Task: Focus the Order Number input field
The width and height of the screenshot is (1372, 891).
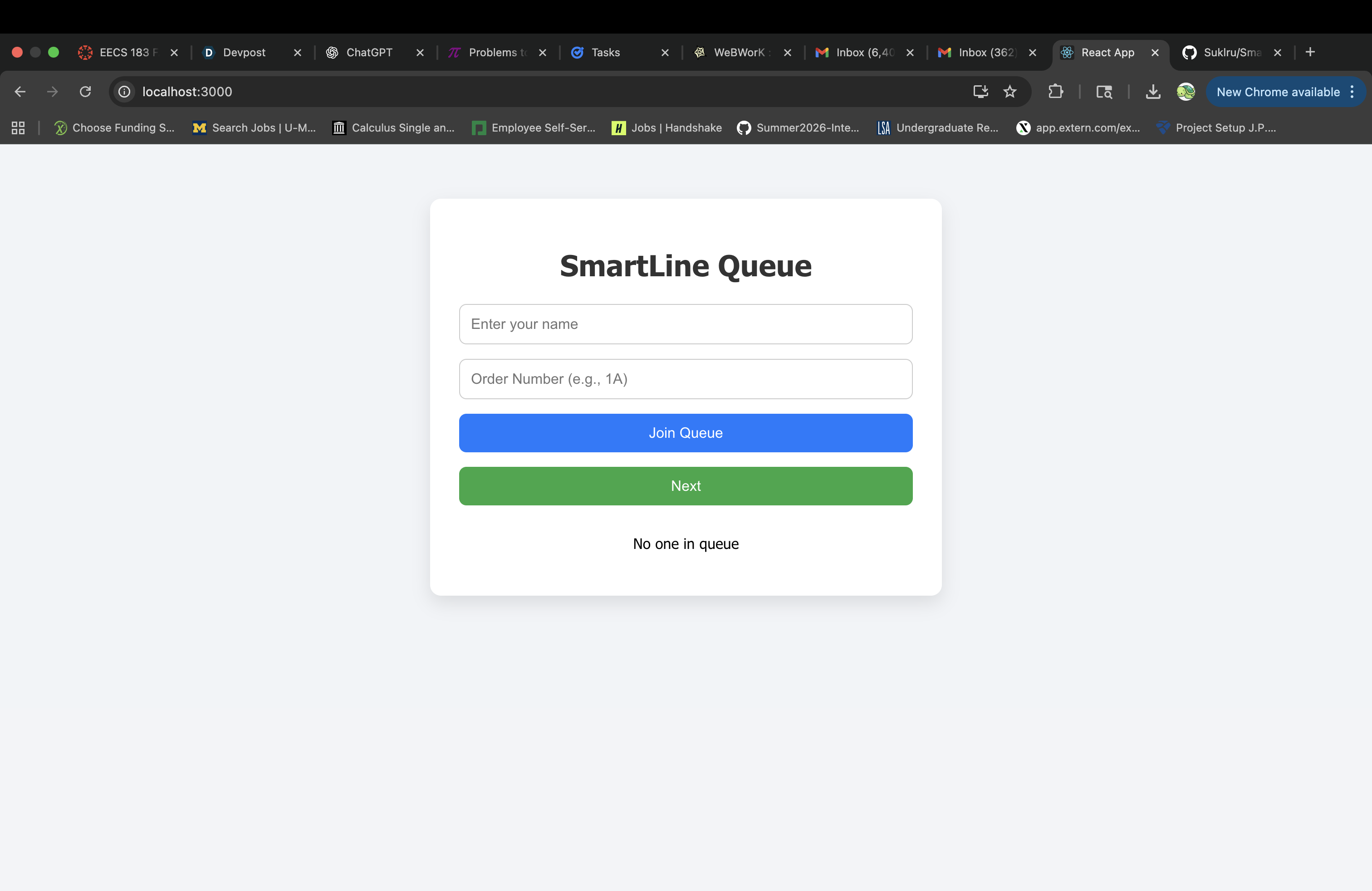Action: coord(686,379)
